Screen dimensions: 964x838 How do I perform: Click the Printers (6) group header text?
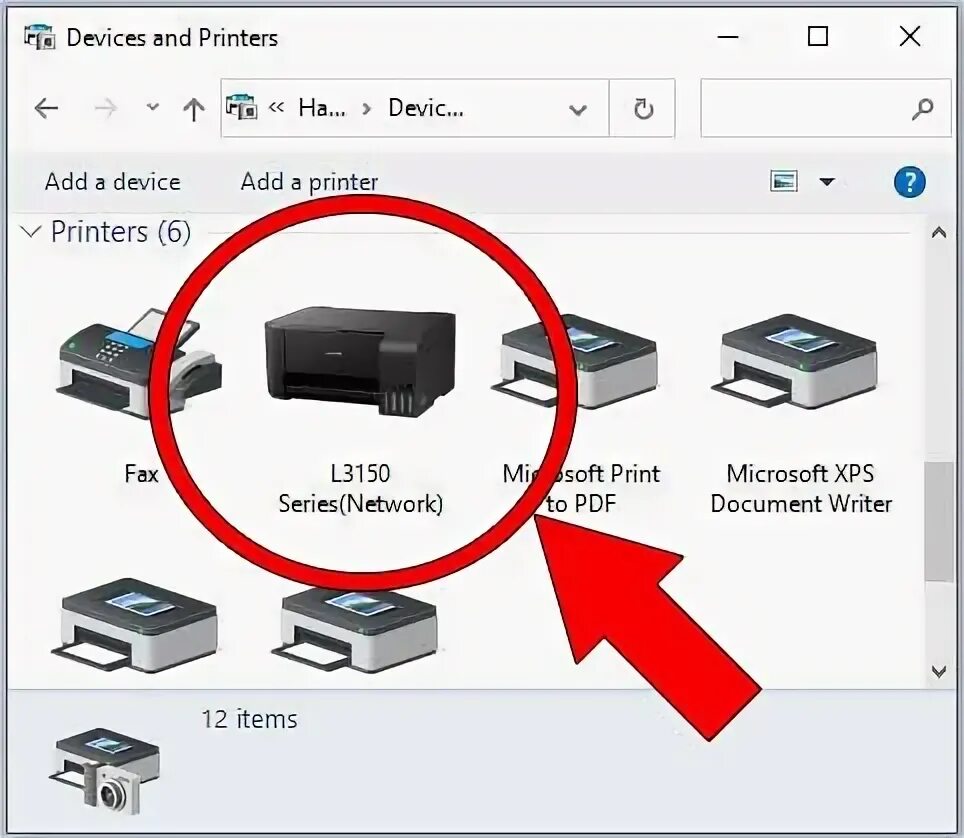pyautogui.click(x=120, y=232)
